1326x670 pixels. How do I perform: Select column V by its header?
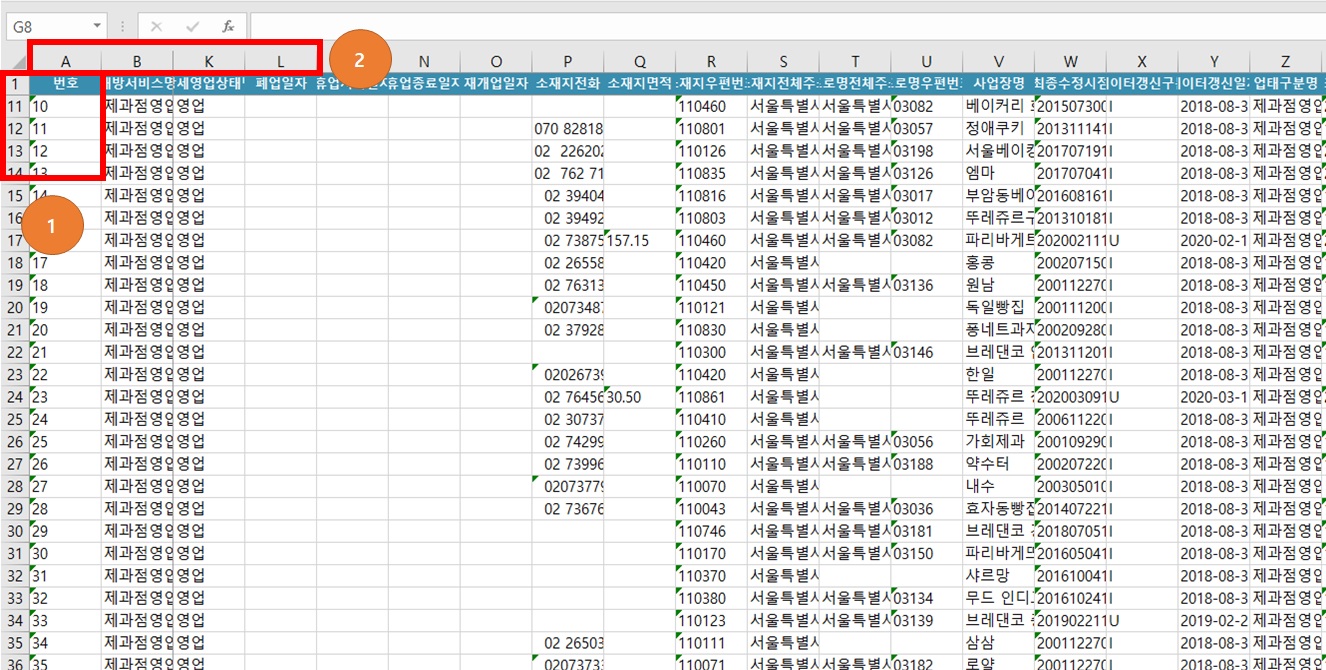[x=999, y=62]
